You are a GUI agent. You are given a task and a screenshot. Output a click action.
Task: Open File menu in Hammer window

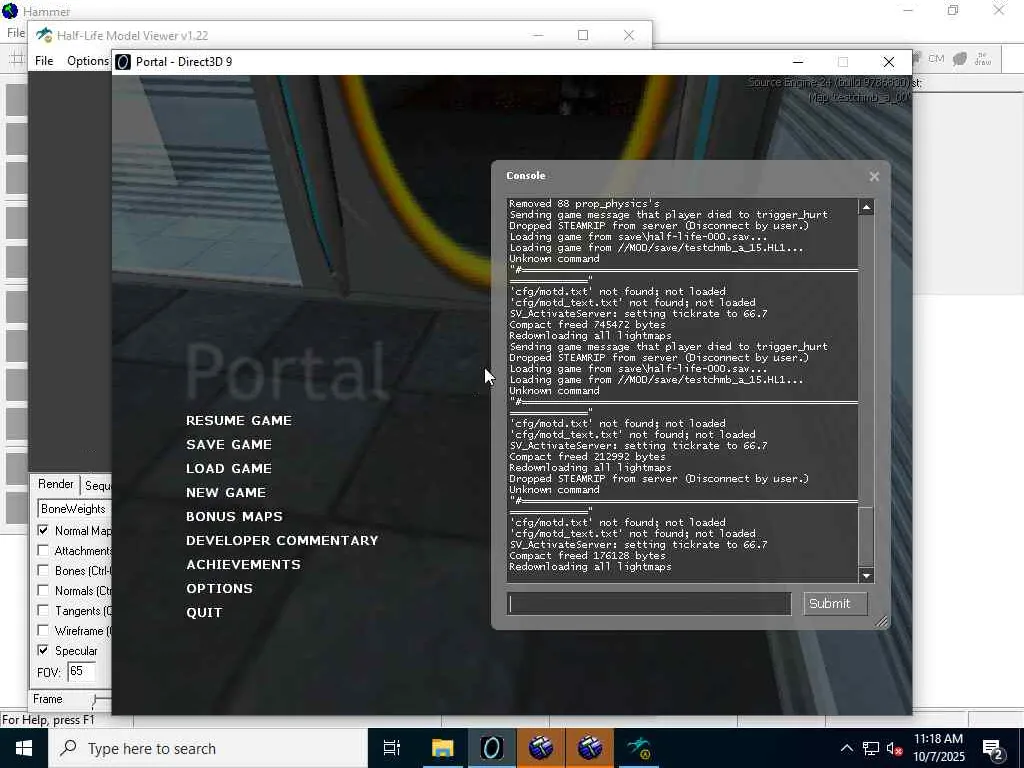point(16,33)
